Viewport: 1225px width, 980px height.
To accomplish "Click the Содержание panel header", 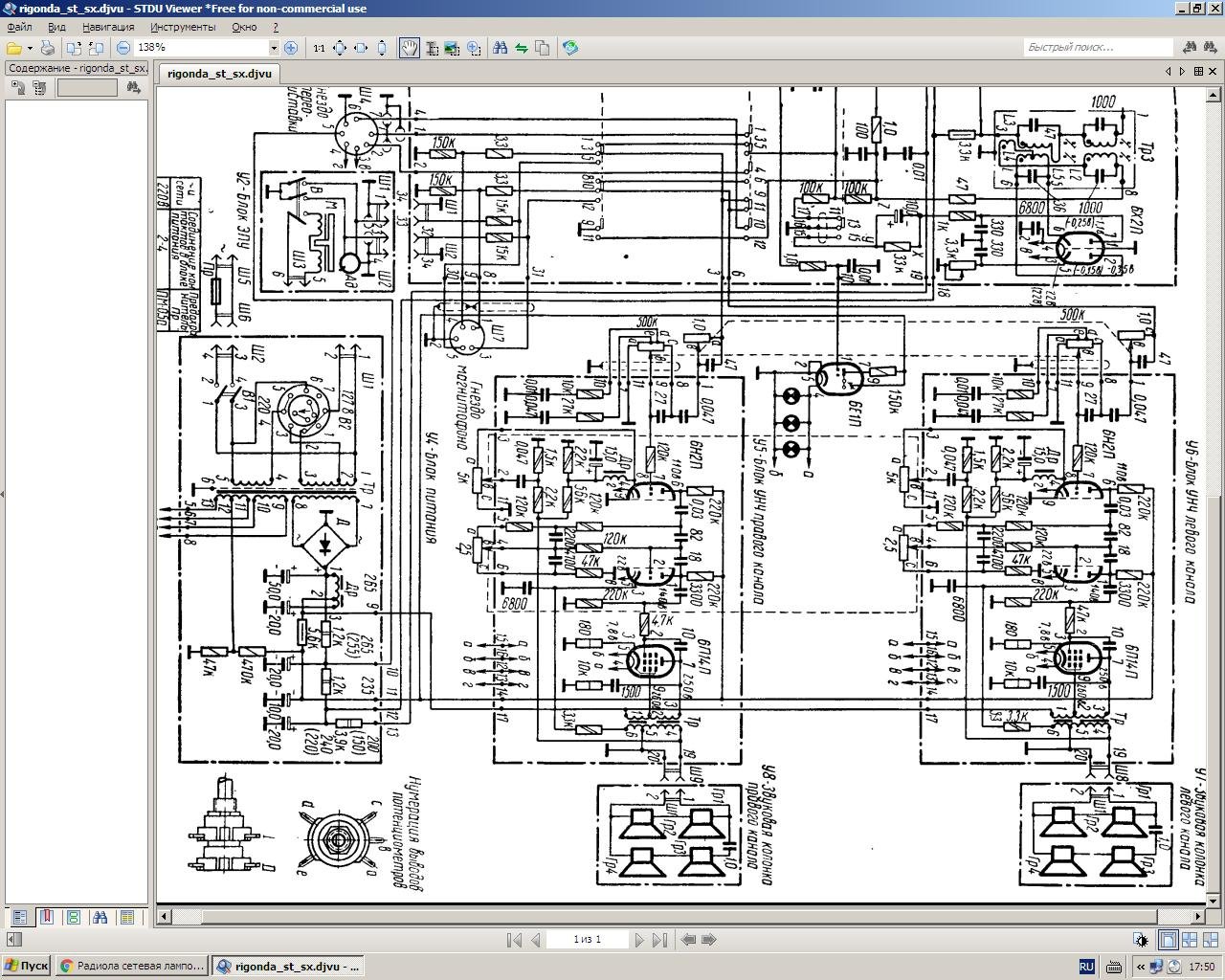I will coord(77,69).
